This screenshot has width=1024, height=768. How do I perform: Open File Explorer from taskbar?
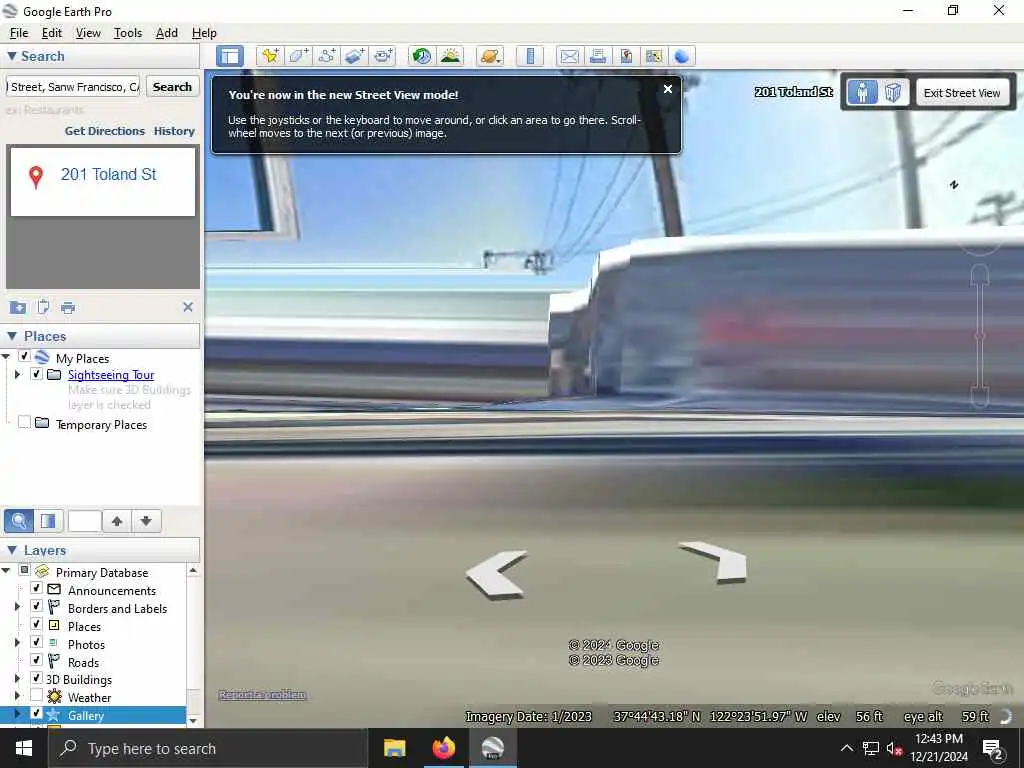(394, 748)
